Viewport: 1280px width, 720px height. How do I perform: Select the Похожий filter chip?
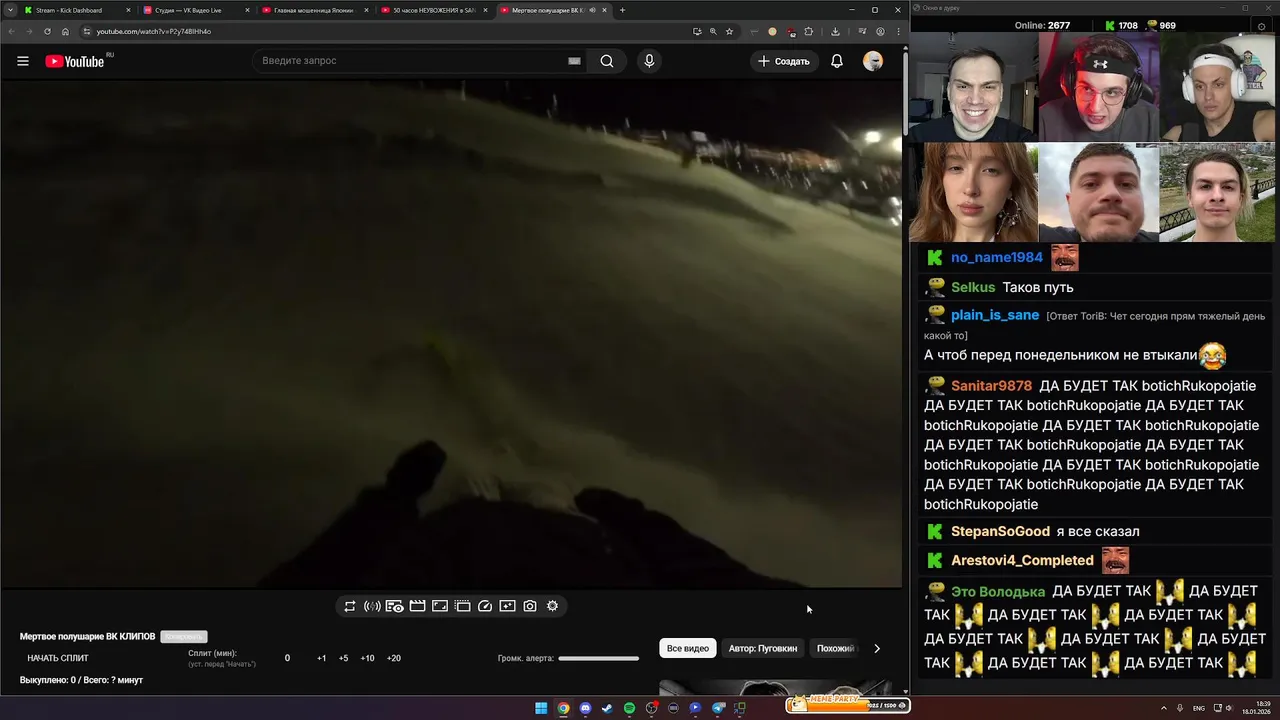(x=835, y=648)
